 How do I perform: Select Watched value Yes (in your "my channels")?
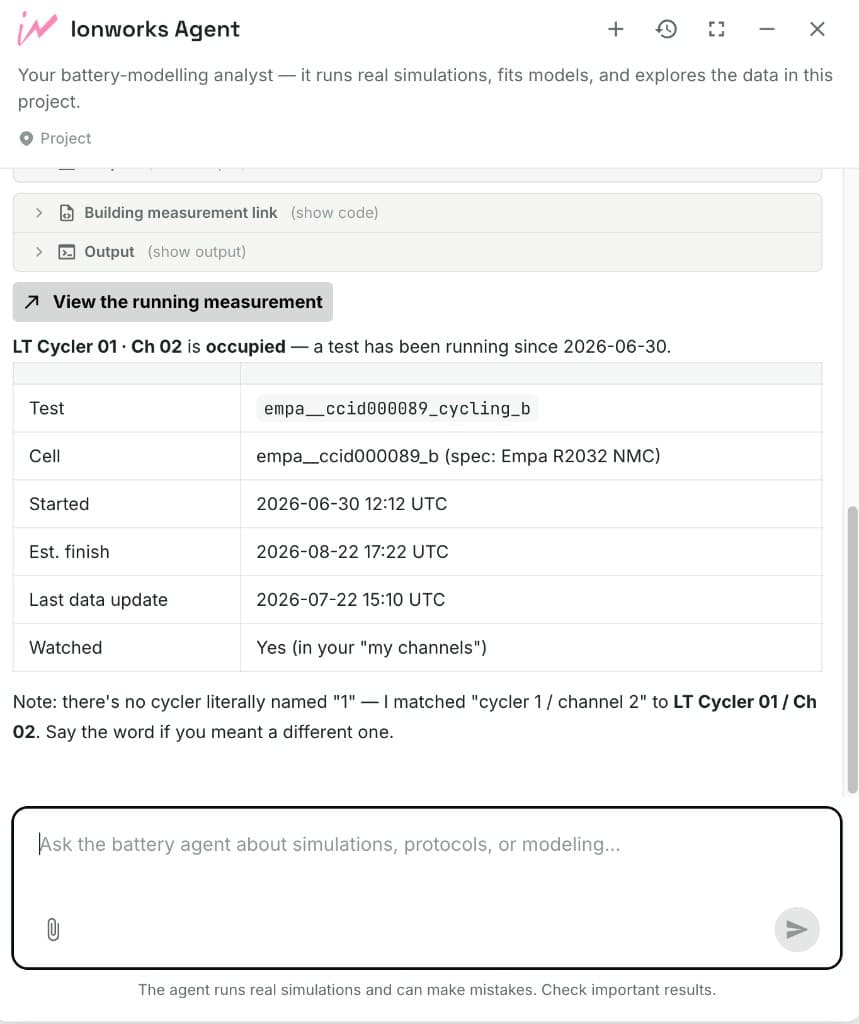click(371, 648)
